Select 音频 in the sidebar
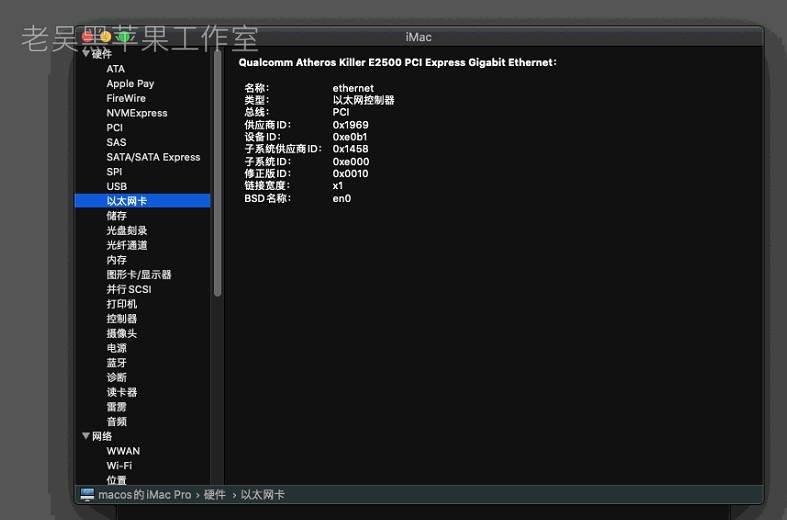 (116, 421)
